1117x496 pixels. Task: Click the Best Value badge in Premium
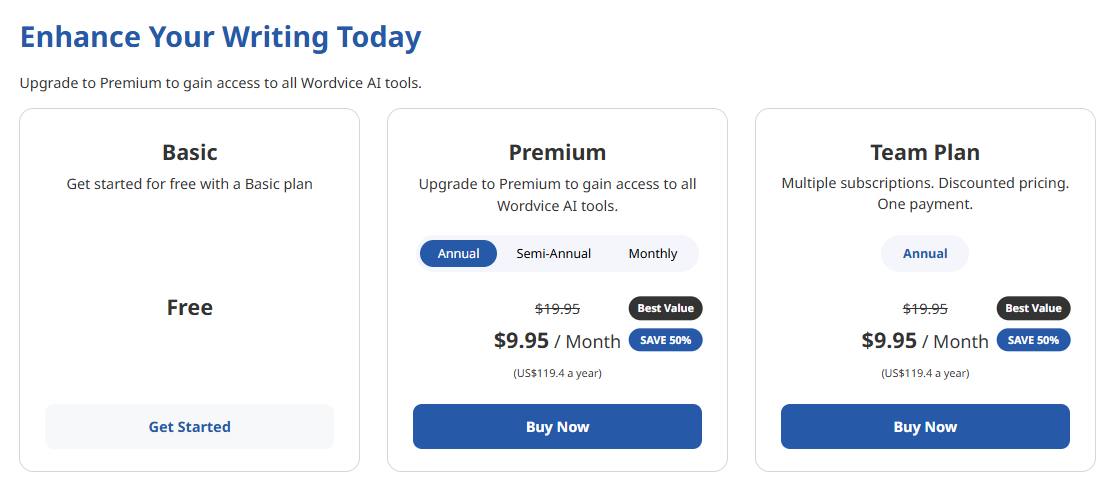point(665,308)
